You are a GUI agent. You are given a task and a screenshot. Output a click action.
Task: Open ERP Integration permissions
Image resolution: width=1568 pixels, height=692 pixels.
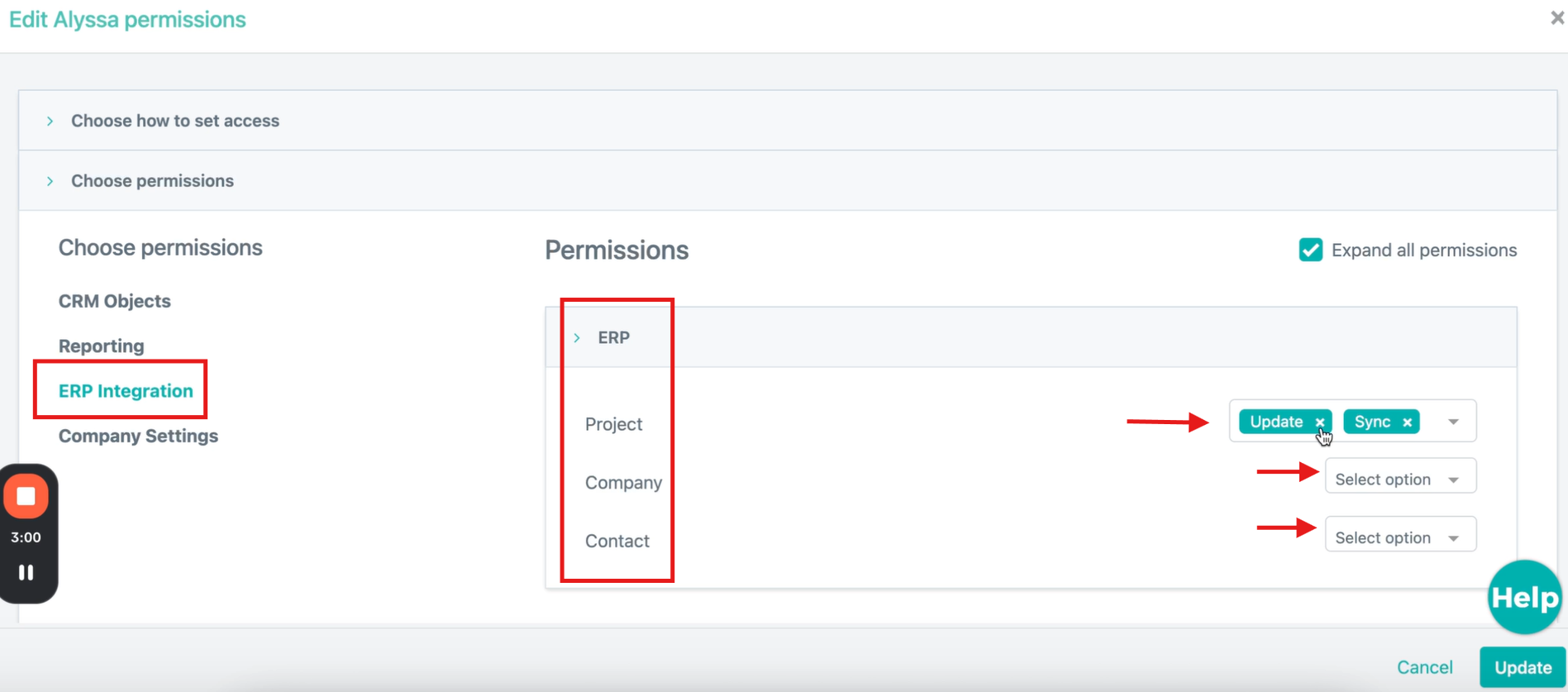coord(126,391)
